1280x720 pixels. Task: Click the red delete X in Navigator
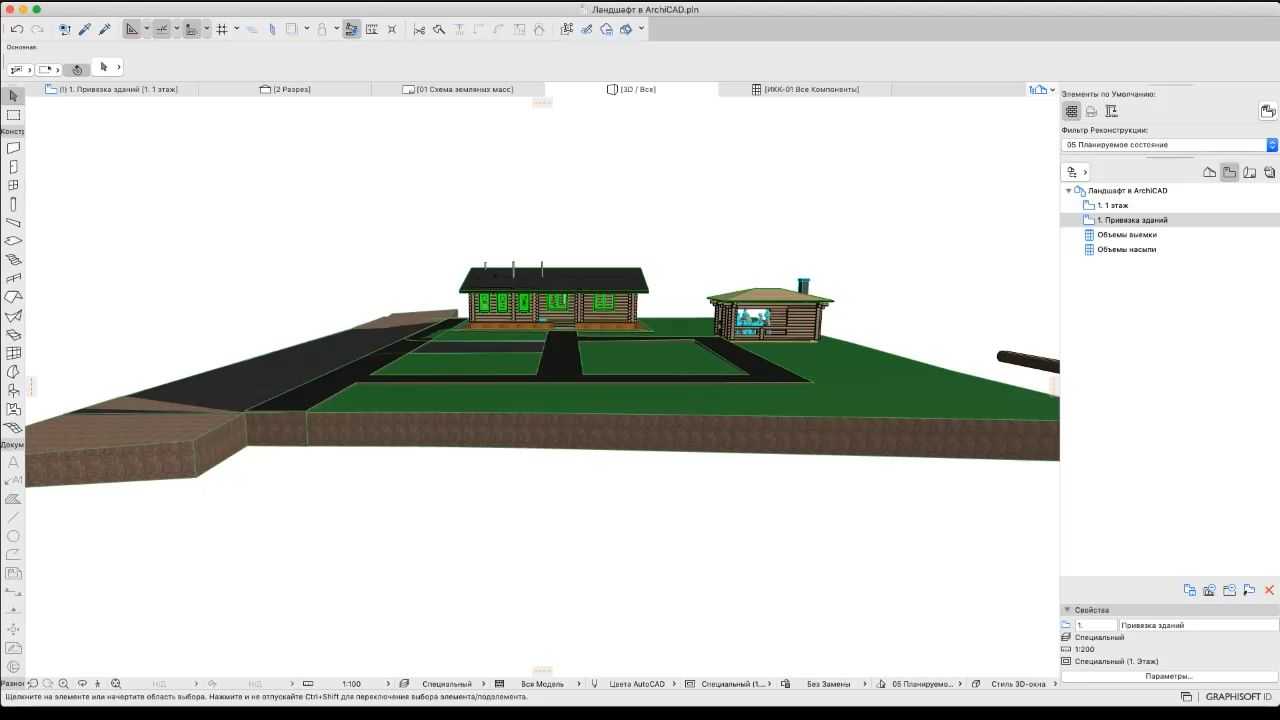point(1269,590)
